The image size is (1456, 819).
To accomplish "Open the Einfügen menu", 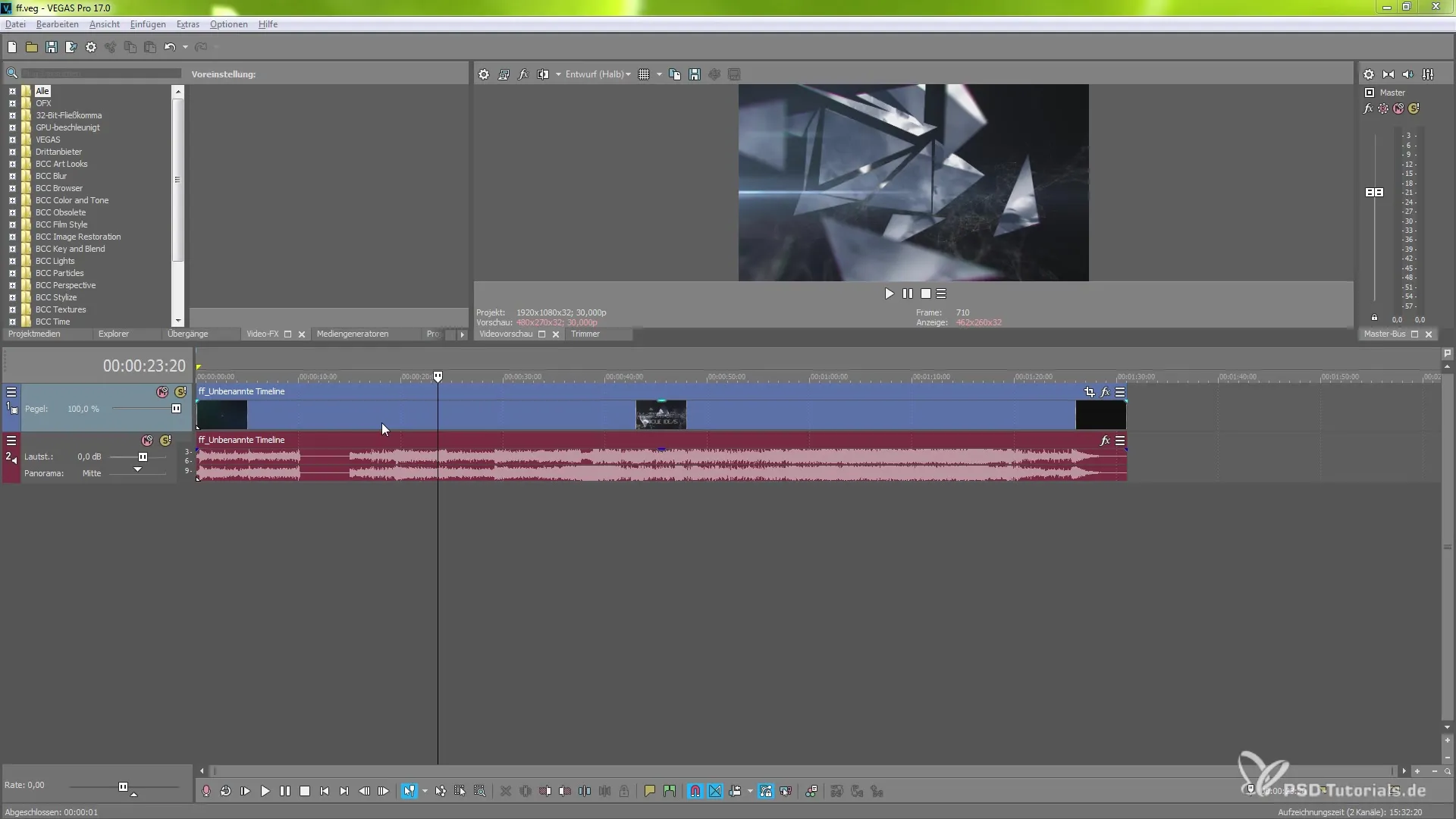I will pyautogui.click(x=148, y=24).
